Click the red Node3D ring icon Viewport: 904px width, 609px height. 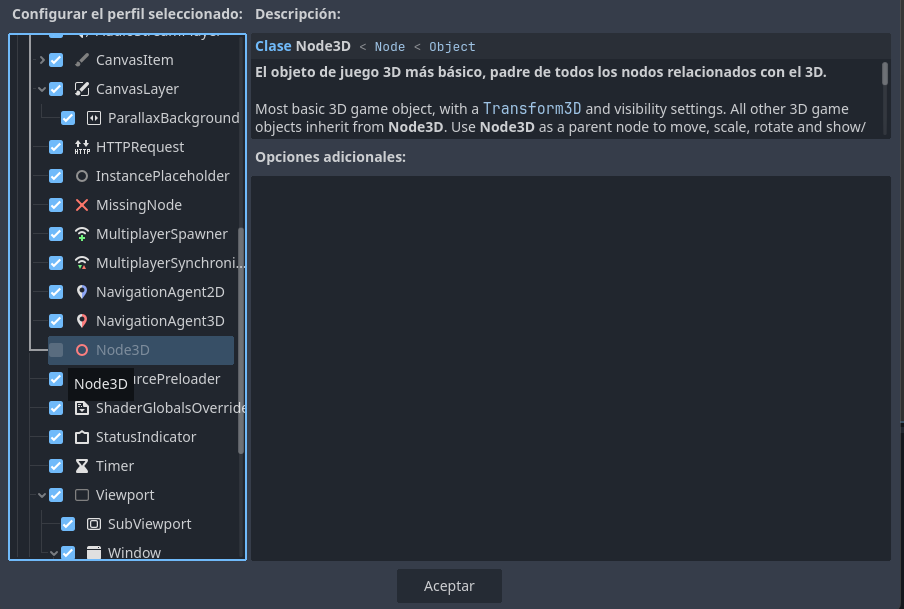tap(82, 350)
